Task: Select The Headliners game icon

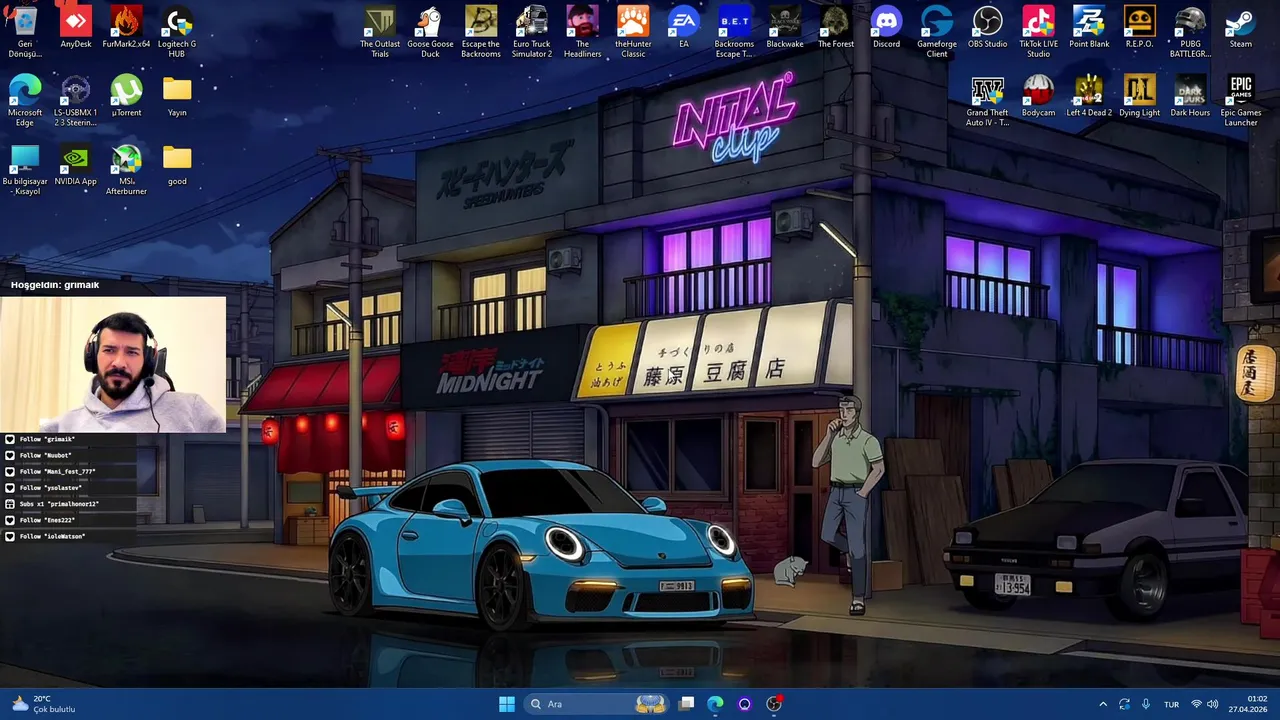Action: (582, 32)
